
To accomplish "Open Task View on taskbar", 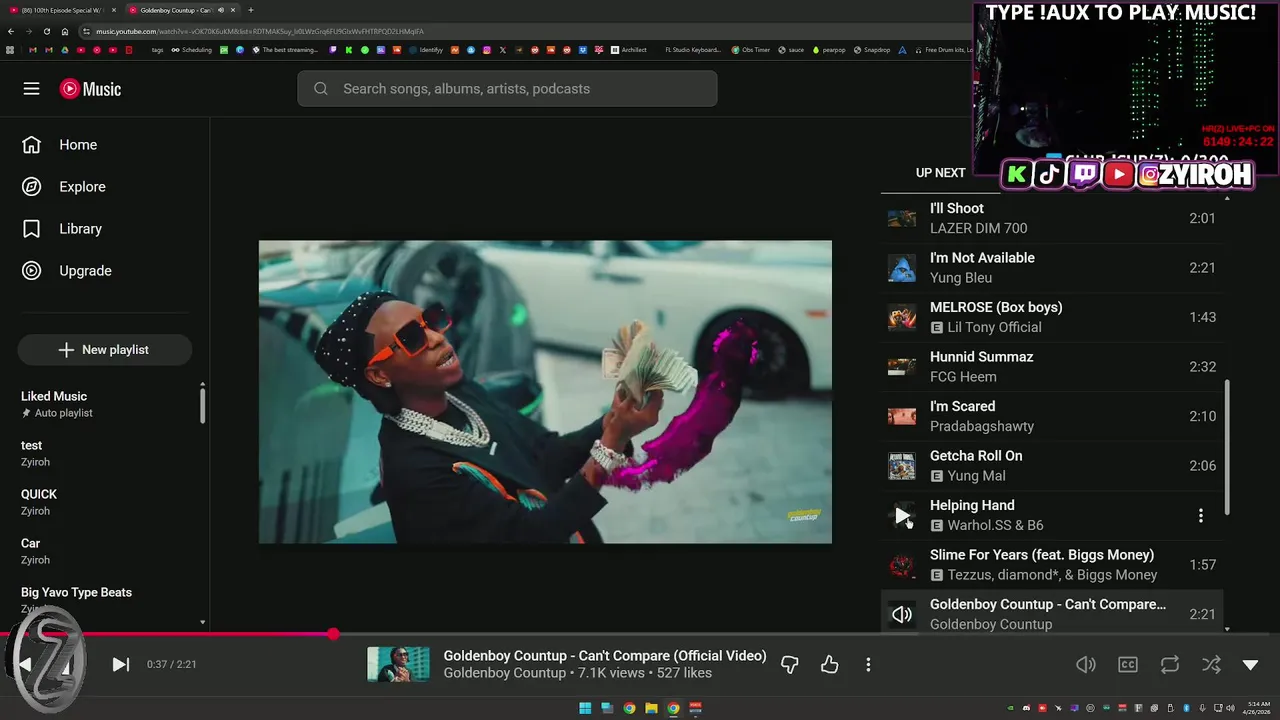I will coord(607,708).
